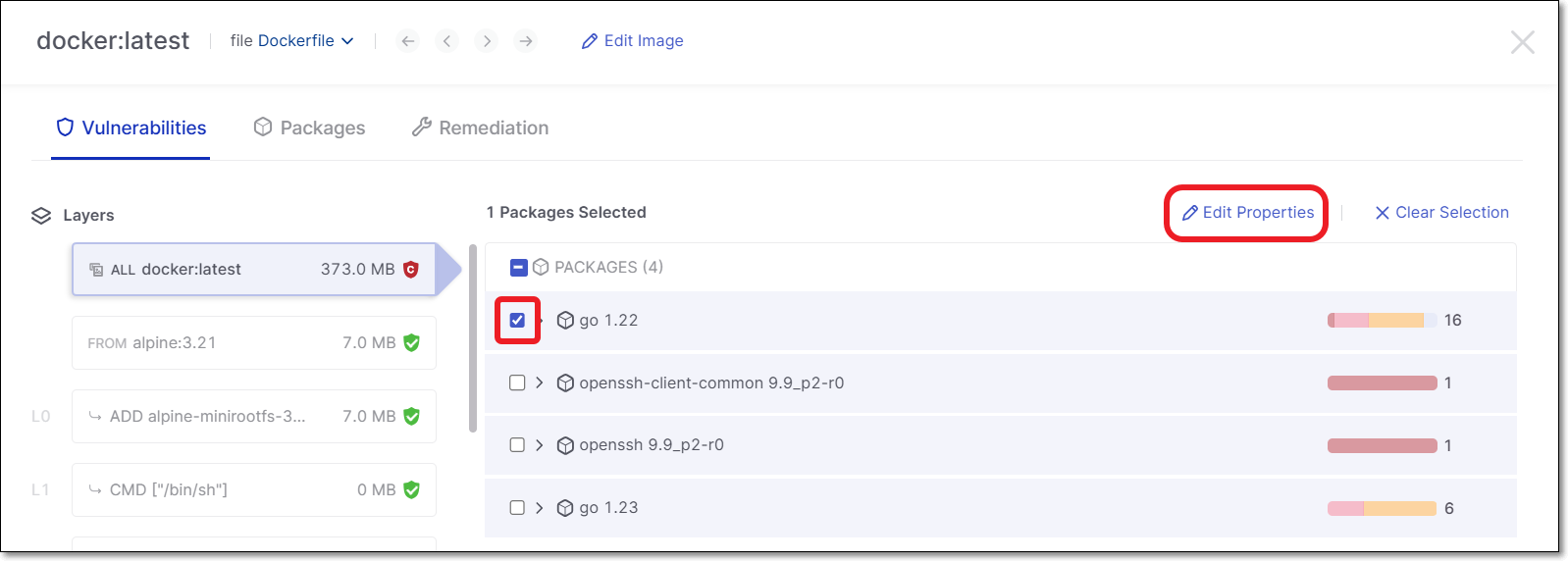Click the Layers heading
This screenshot has height=561, width=1568.
(88, 216)
